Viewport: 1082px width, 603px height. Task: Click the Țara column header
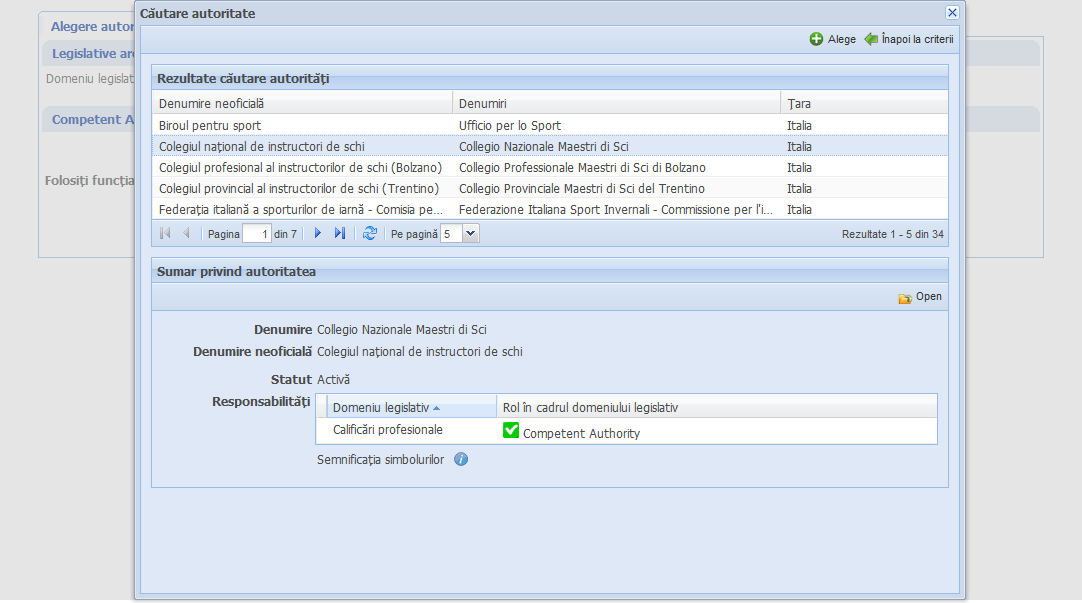(x=799, y=103)
